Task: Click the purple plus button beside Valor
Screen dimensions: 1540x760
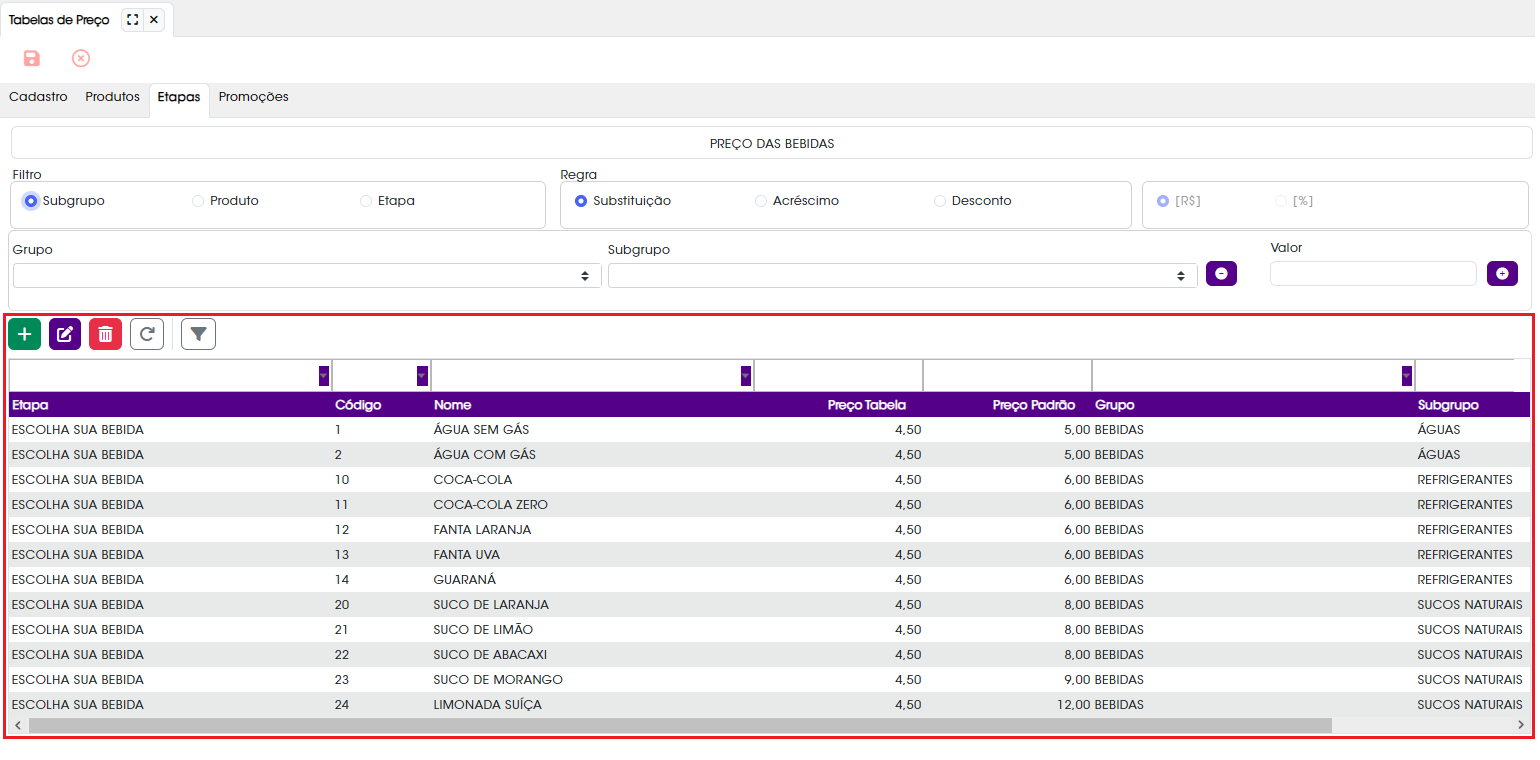Action: 1502,274
